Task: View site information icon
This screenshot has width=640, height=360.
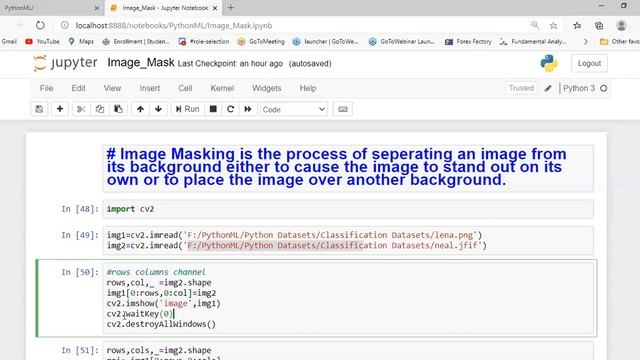Action: [65, 25]
